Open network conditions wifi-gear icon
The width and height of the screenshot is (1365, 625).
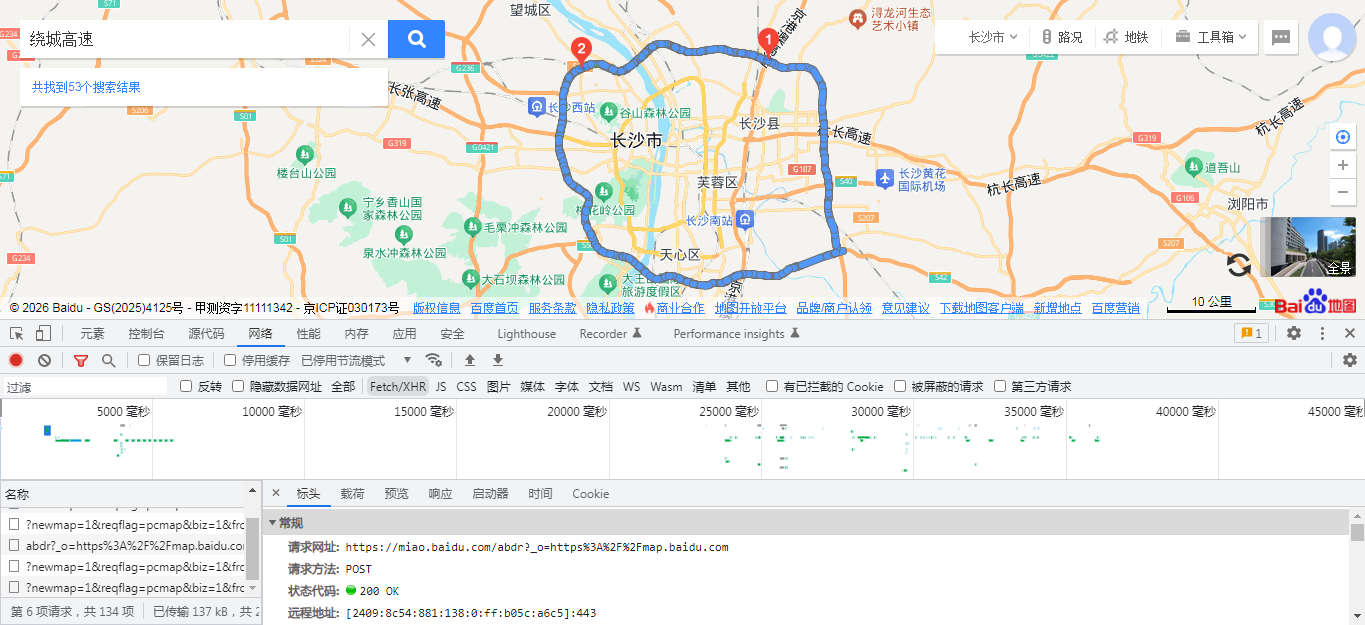434,360
